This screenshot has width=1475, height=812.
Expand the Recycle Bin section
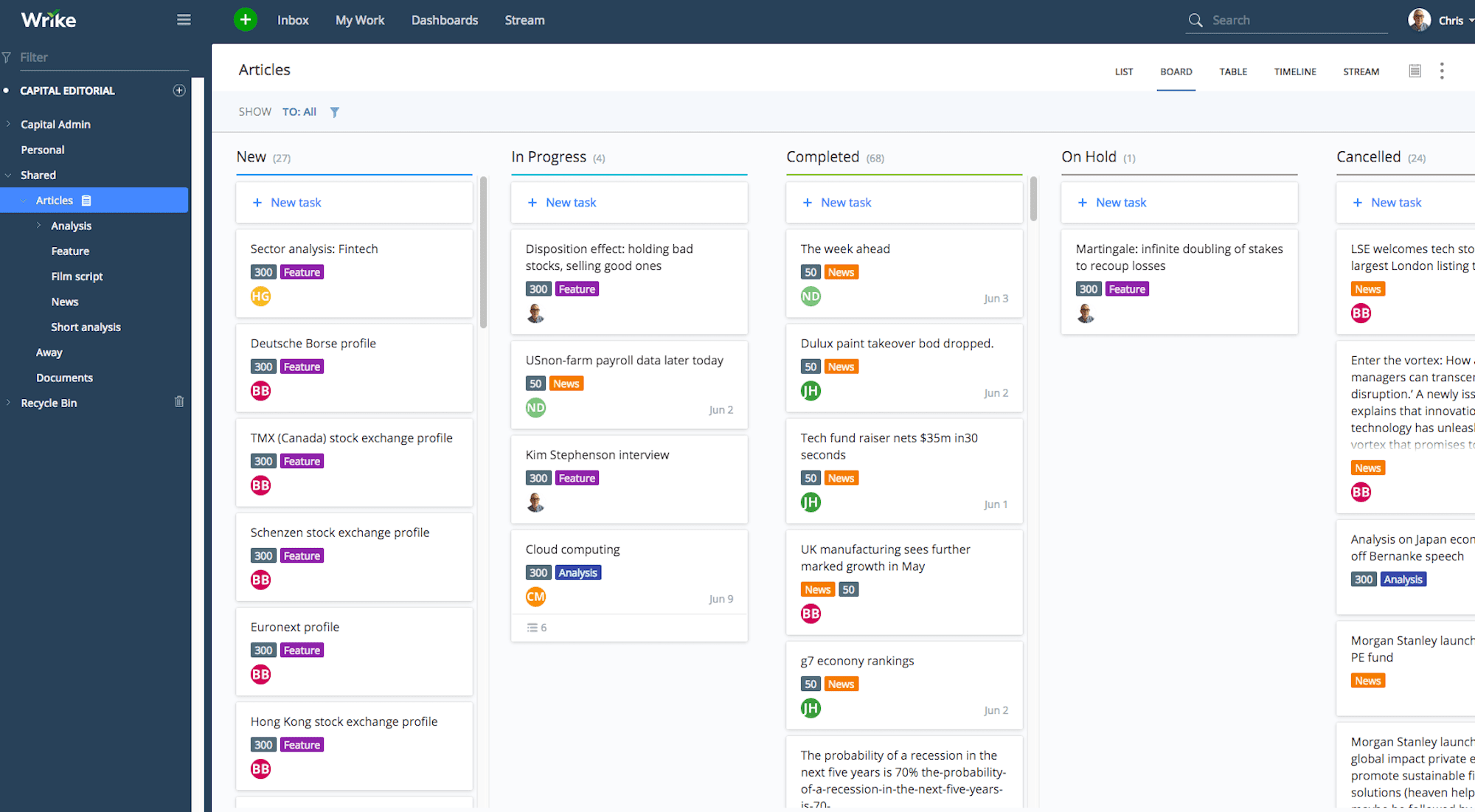click(8, 402)
